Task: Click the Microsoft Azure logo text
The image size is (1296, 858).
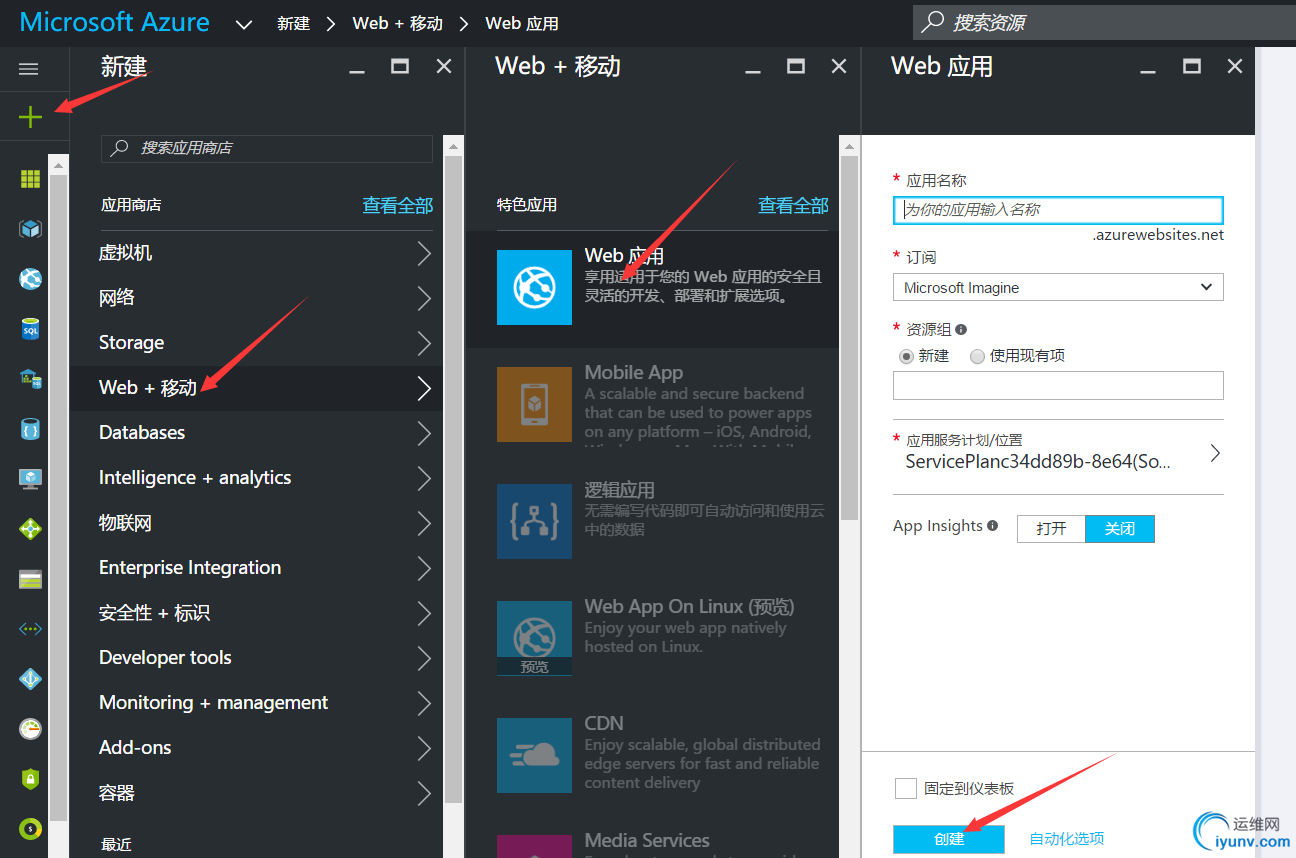Action: click(115, 23)
